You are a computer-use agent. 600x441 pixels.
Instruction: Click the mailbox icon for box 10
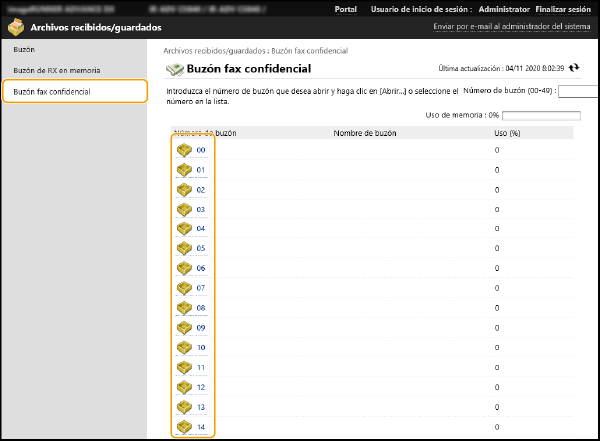point(184,347)
